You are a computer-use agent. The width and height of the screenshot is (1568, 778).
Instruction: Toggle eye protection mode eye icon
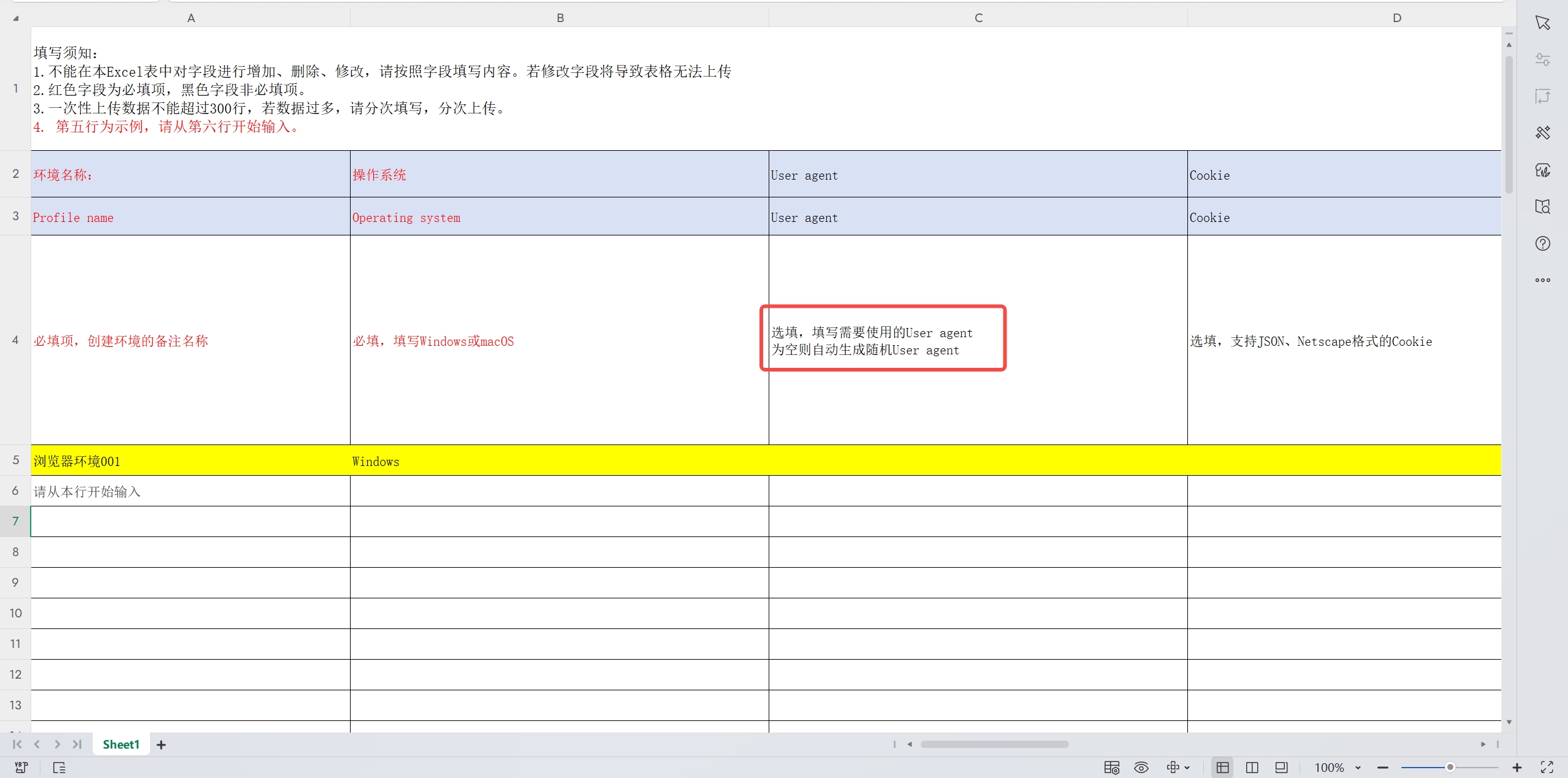coord(1141,767)
